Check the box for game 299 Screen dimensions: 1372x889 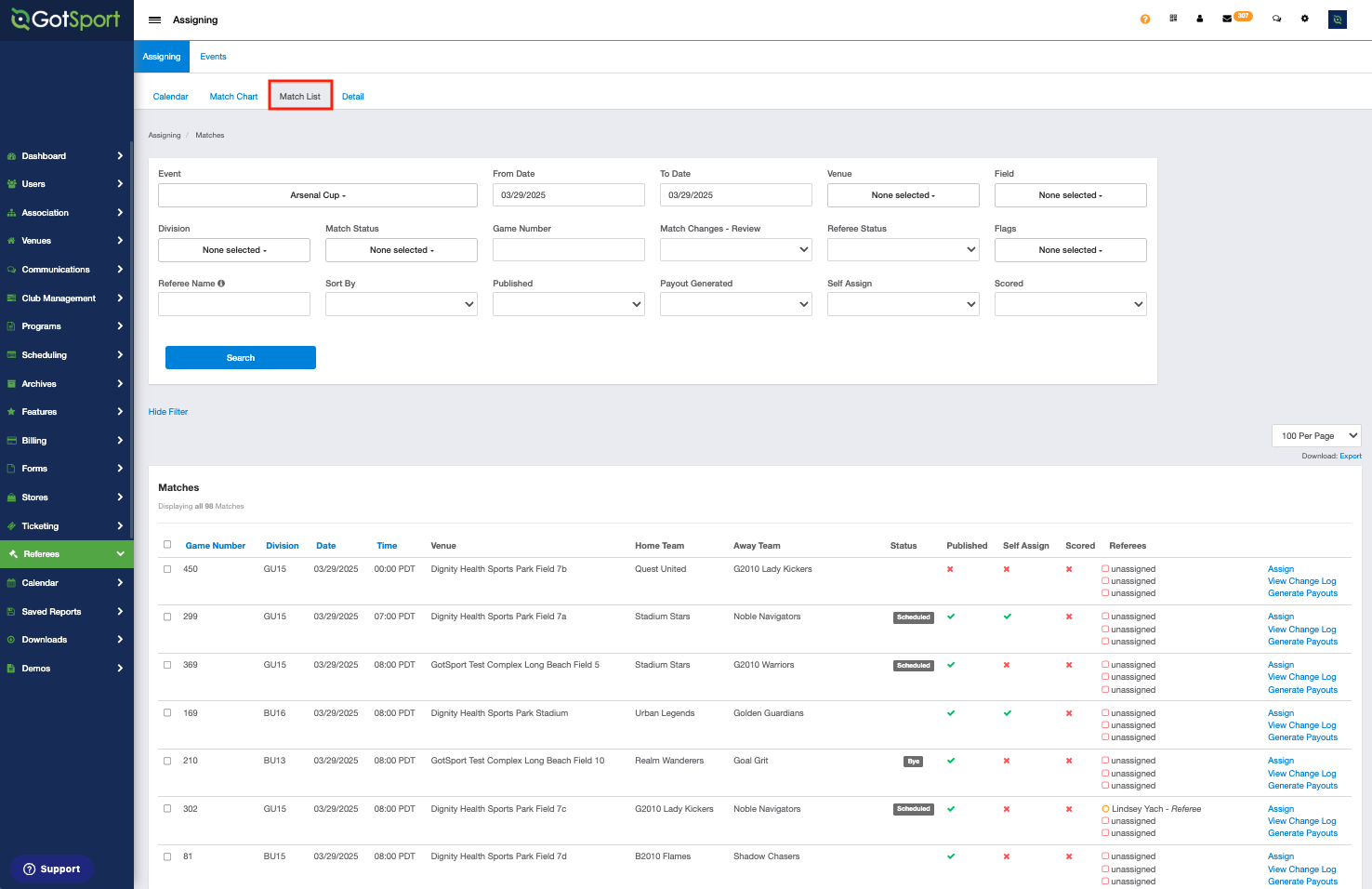167,617
